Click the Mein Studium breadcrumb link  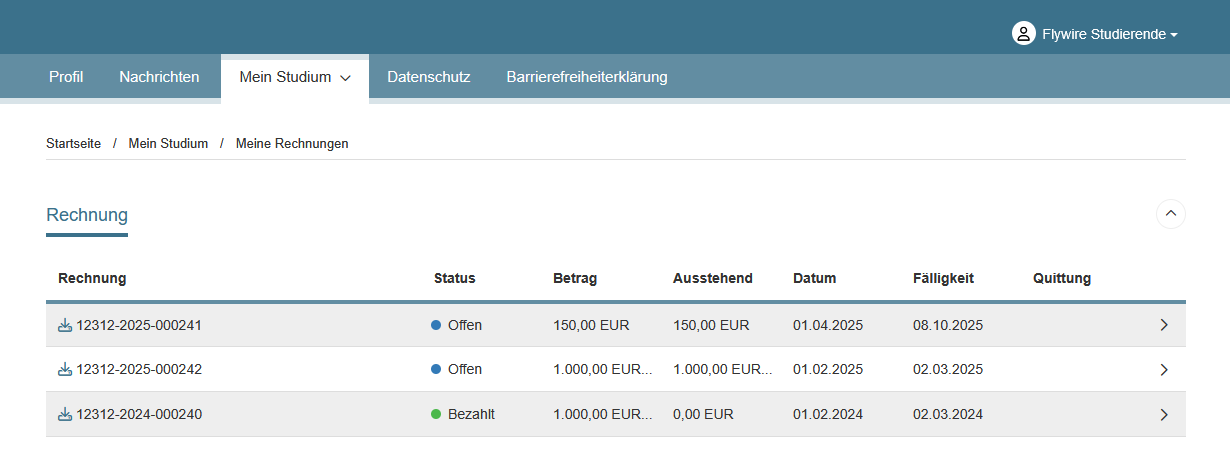pyautogui.click(x=168, y=144)
